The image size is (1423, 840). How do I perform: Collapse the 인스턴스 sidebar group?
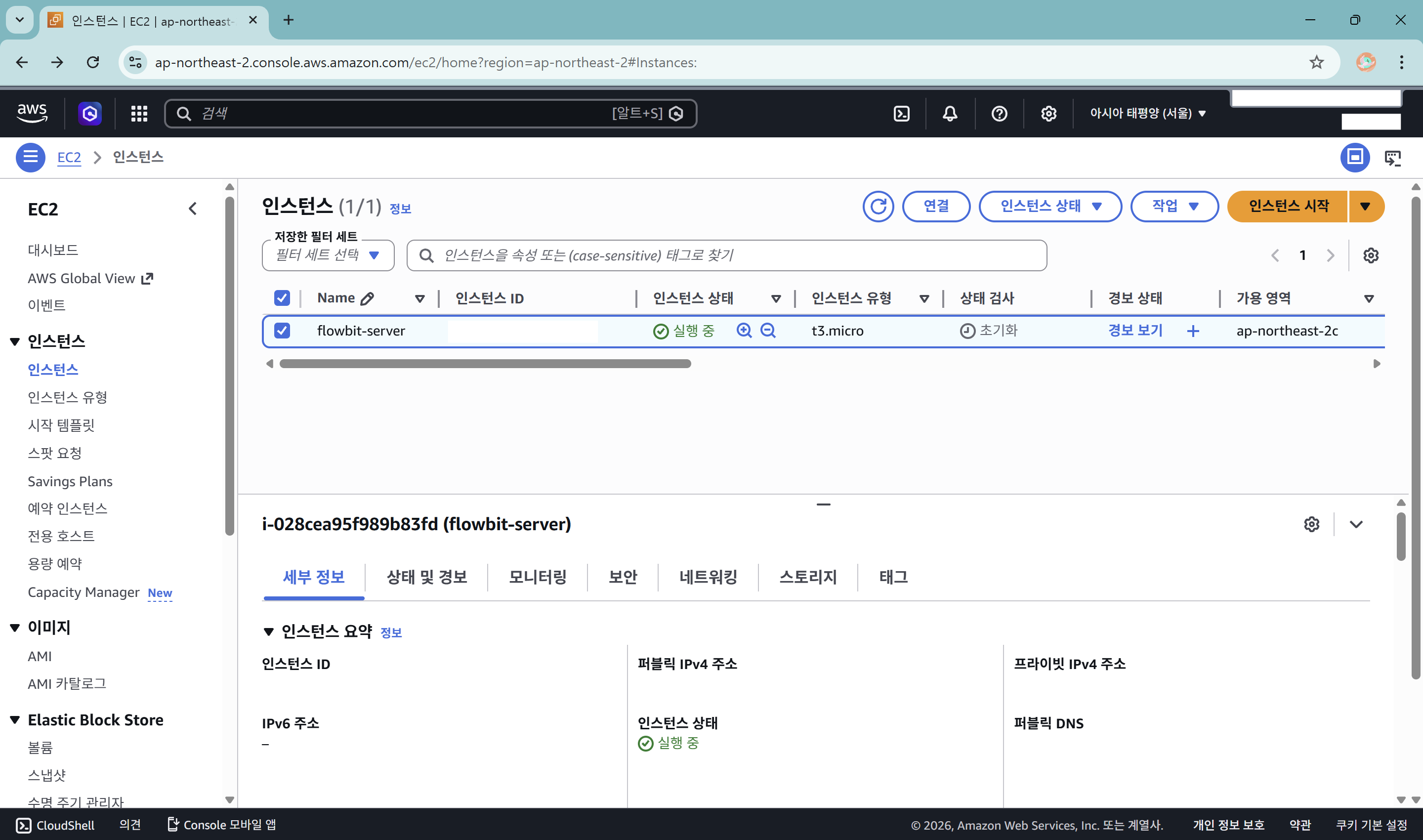15,341
